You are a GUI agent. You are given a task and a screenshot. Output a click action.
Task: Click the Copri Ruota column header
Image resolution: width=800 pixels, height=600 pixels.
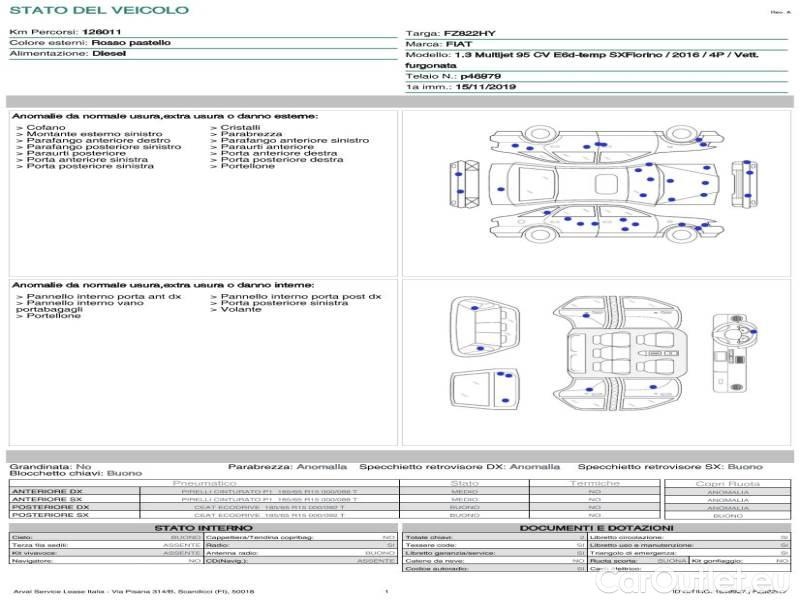727,483
